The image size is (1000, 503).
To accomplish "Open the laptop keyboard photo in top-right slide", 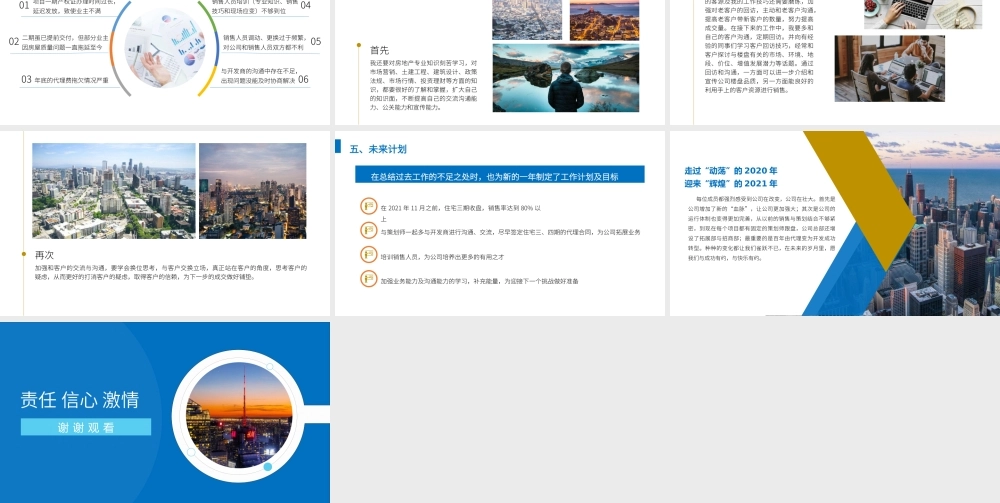I will click(923, 13).
